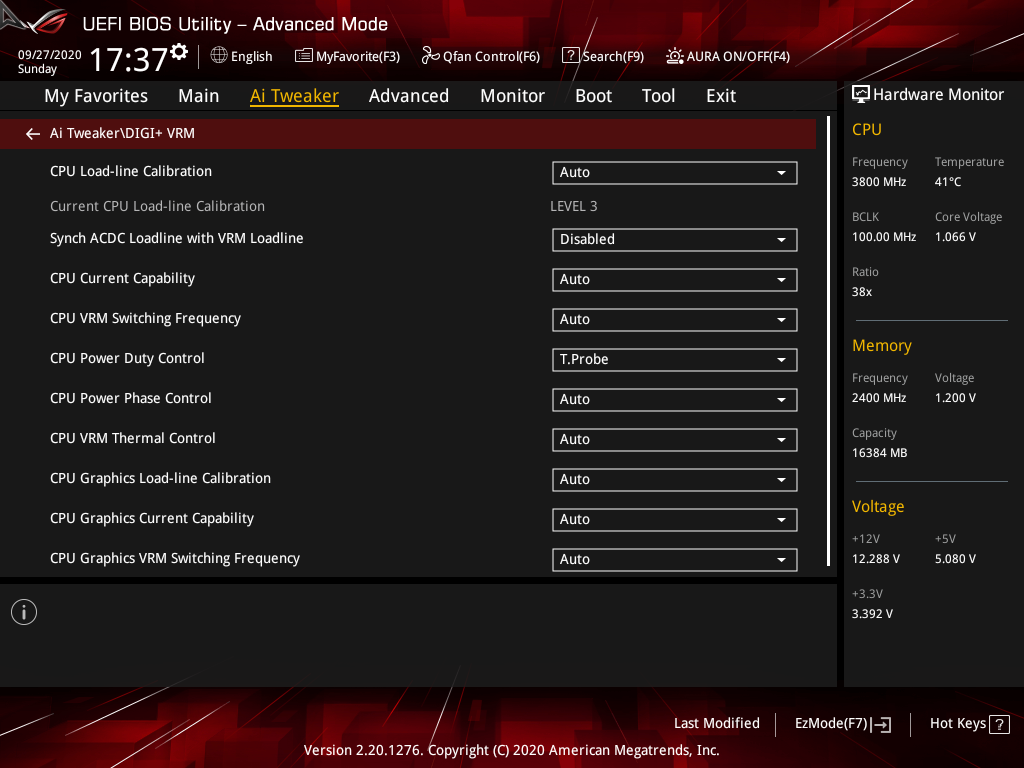Click the 17:37 clock display

point(128,59)
